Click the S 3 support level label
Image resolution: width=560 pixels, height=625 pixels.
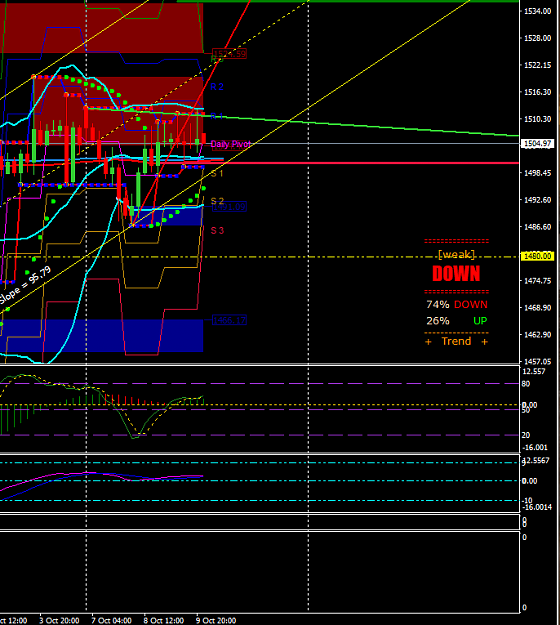pyautogui.click(x=217, y=230)
